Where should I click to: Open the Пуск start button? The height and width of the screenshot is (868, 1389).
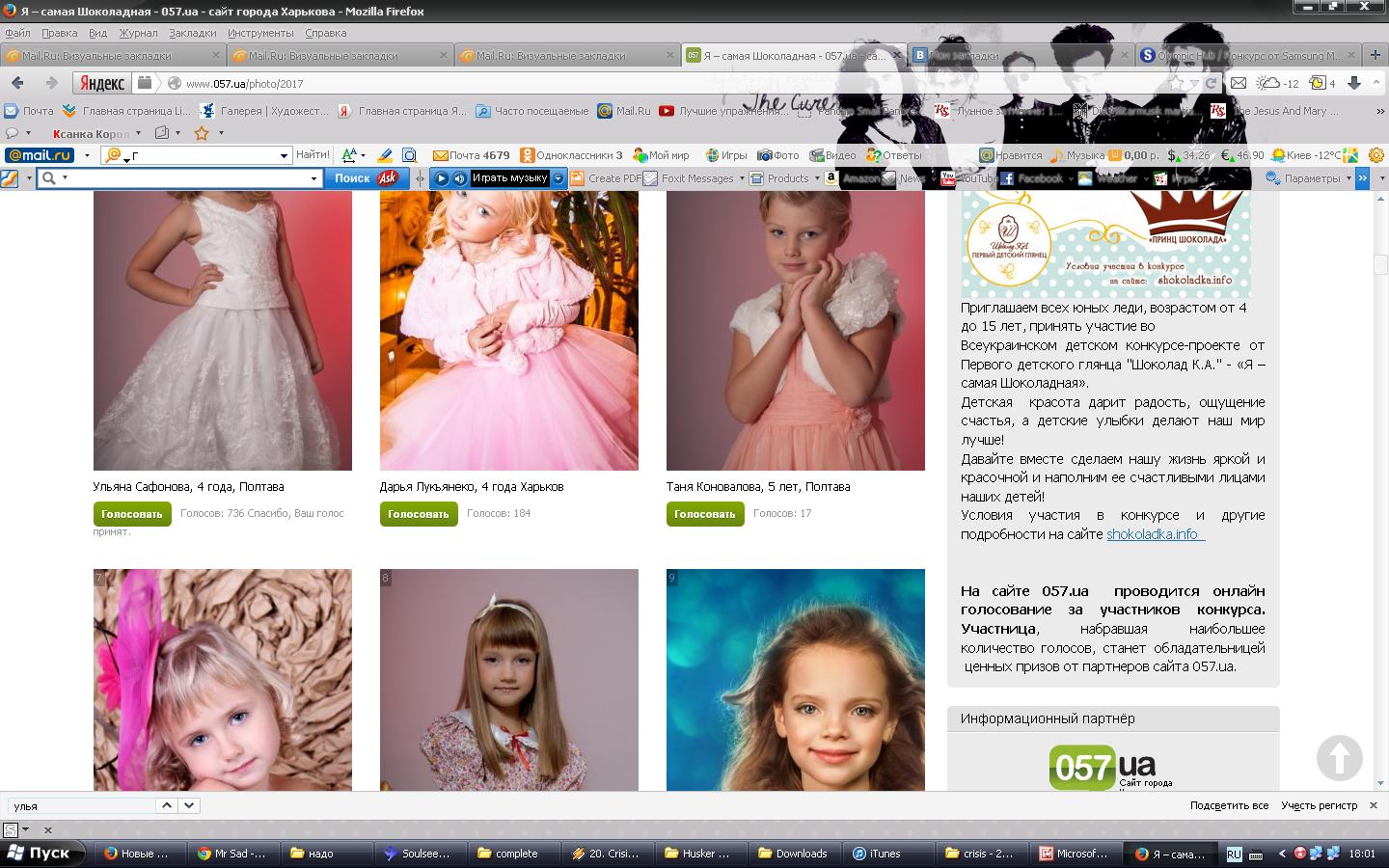[41, 854]
